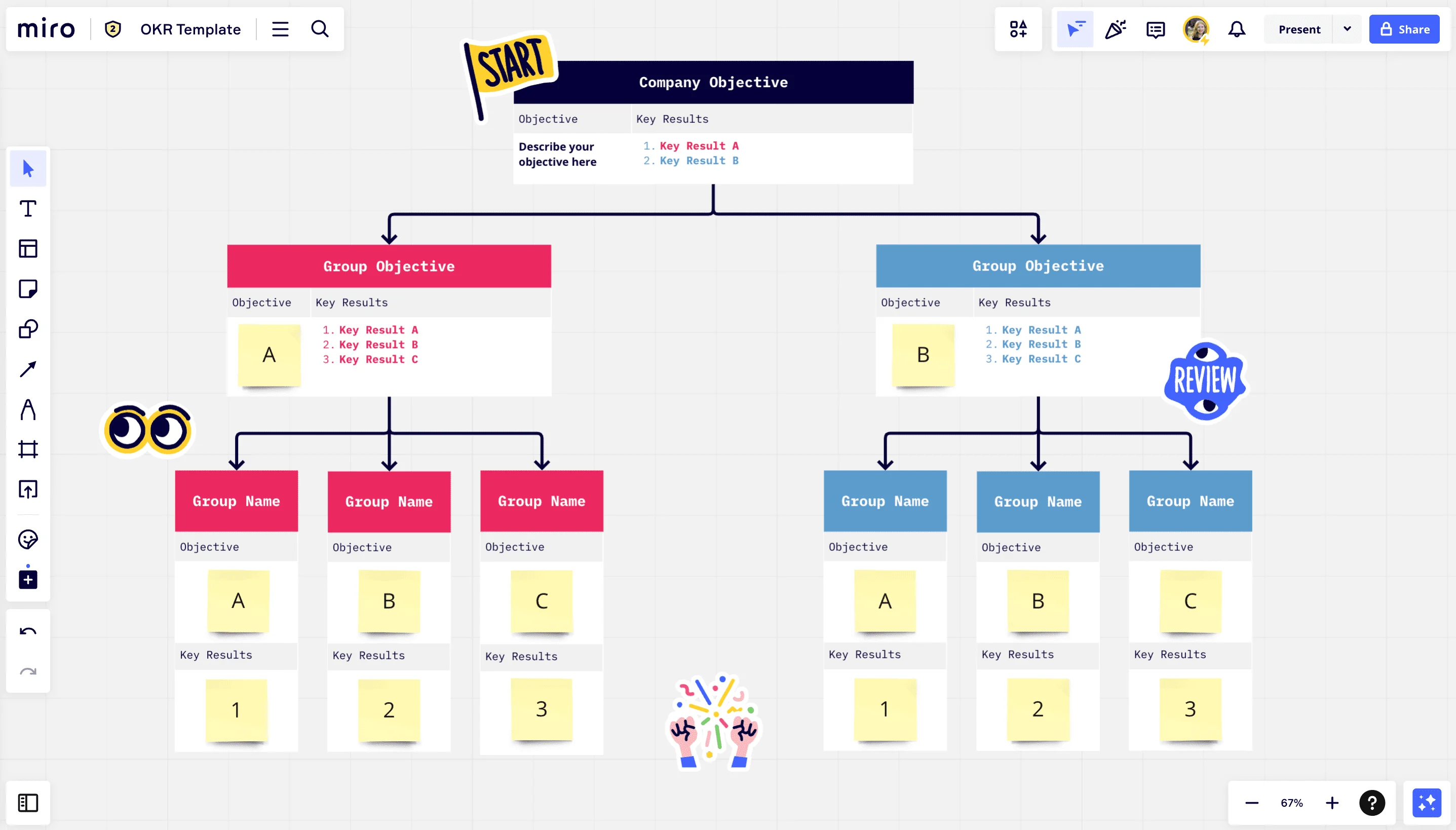Click the OKR Template menu label
Image resolution: width=1456 pixels, height=830 pixels.
190,29
